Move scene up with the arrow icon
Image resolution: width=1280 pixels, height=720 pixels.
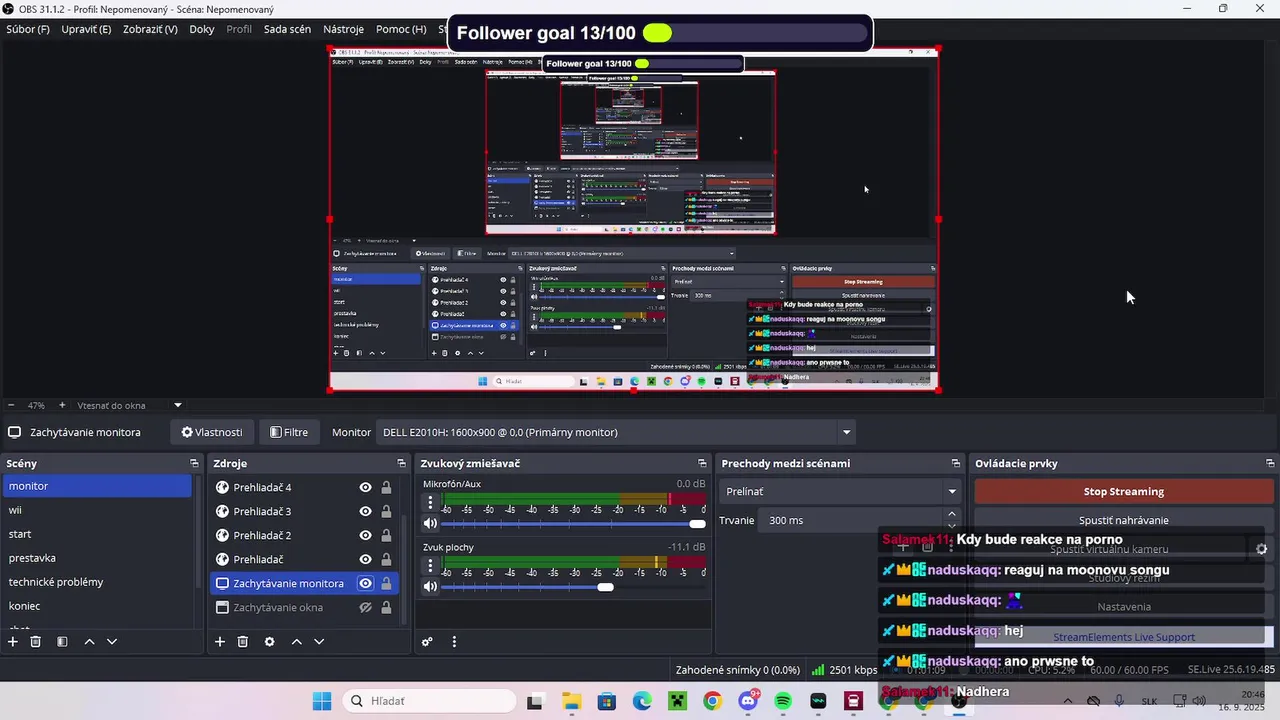89,641
